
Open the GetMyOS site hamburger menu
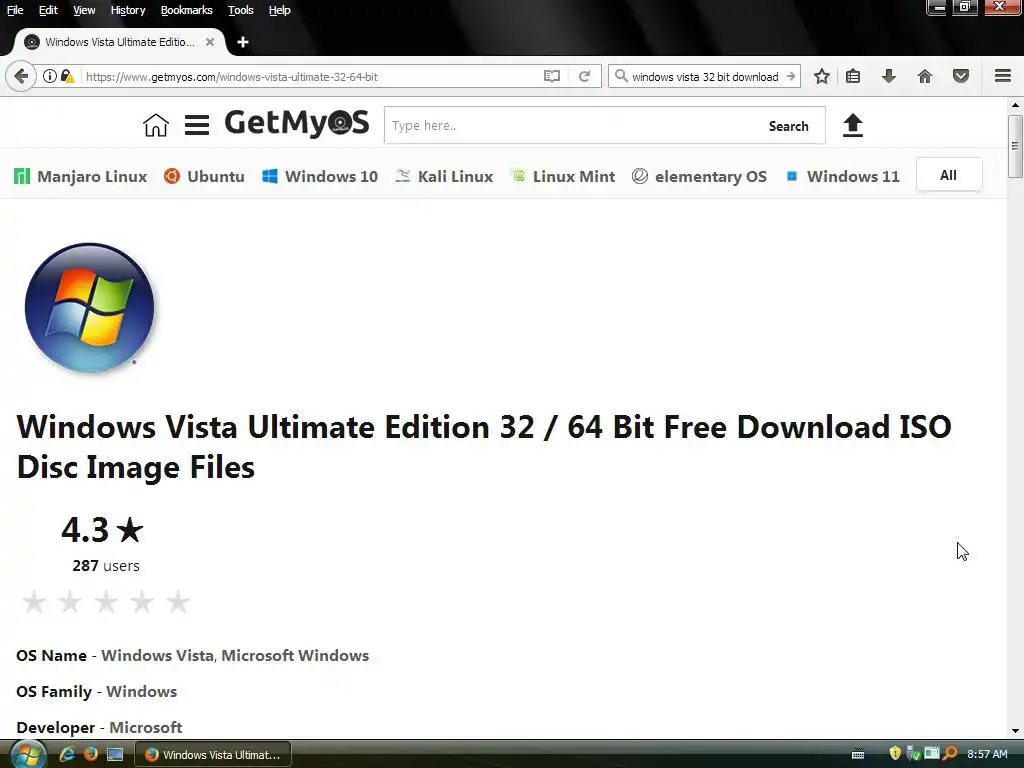tap(197, 125)
